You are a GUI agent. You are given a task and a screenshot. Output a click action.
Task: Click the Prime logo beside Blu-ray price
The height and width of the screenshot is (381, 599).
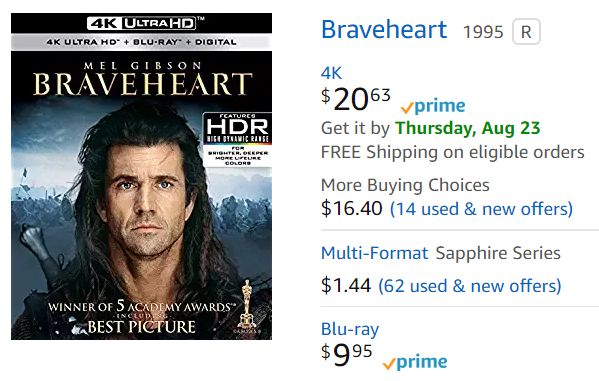click(x=415, y=362)
